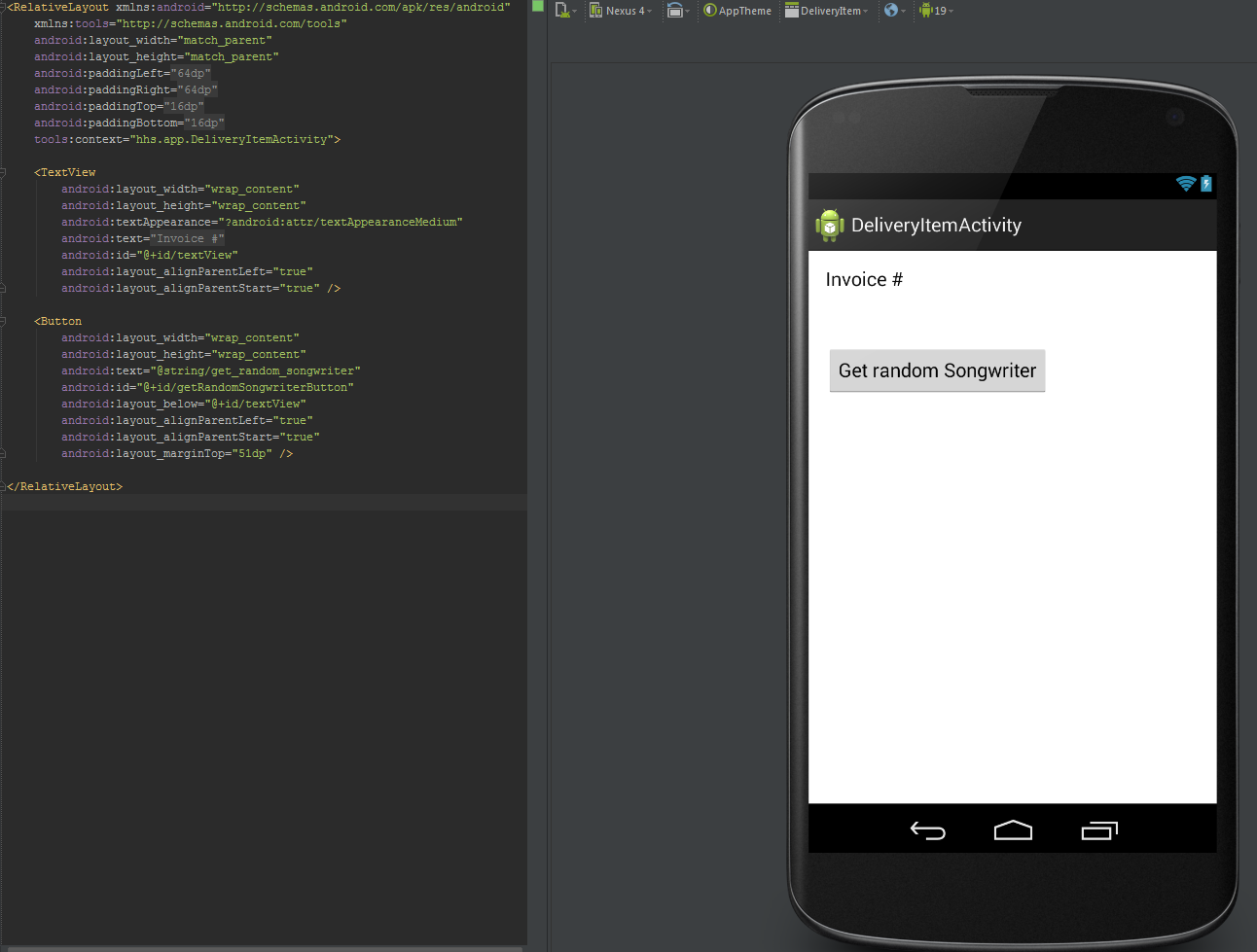Screen dimensions: 1257x952
Task: Click the recent apps icon on phone
Action: click(1099, 830)
